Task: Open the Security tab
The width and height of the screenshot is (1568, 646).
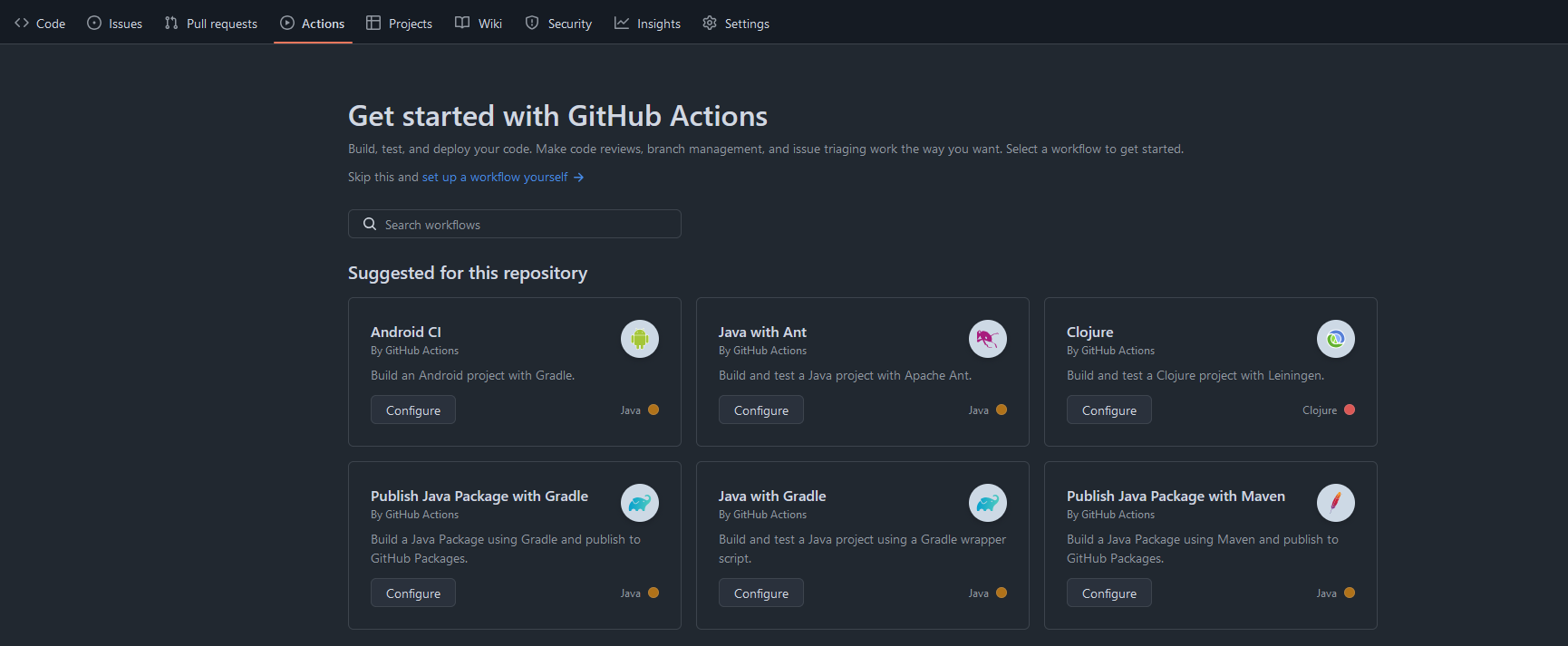Action: (x=558, y=23)
